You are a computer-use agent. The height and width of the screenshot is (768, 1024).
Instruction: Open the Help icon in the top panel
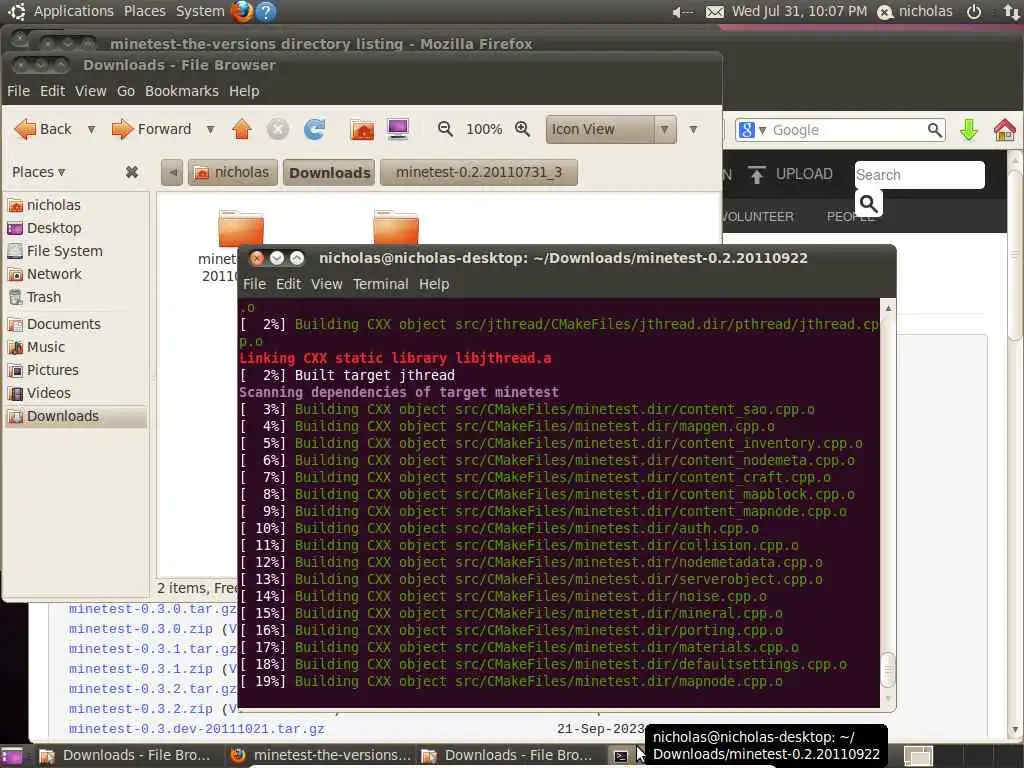pos(266,11)
